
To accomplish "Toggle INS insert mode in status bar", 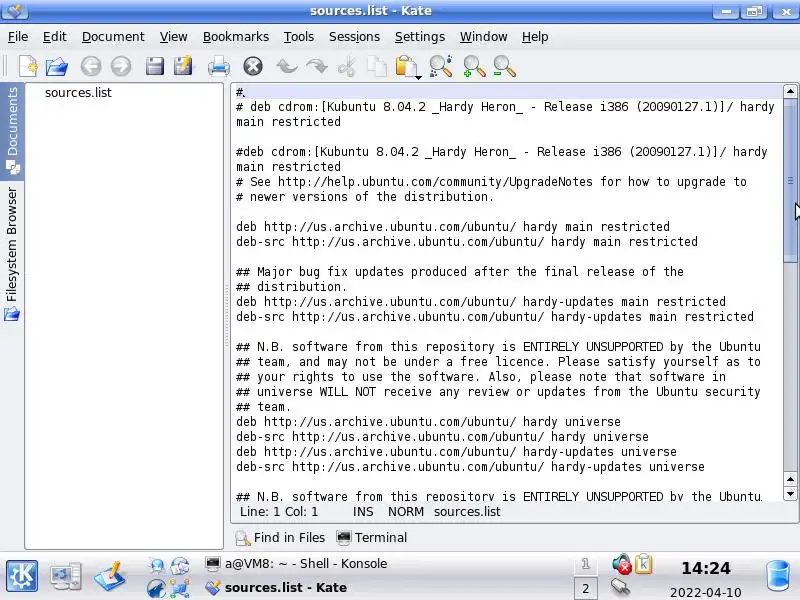I will 363,512.
